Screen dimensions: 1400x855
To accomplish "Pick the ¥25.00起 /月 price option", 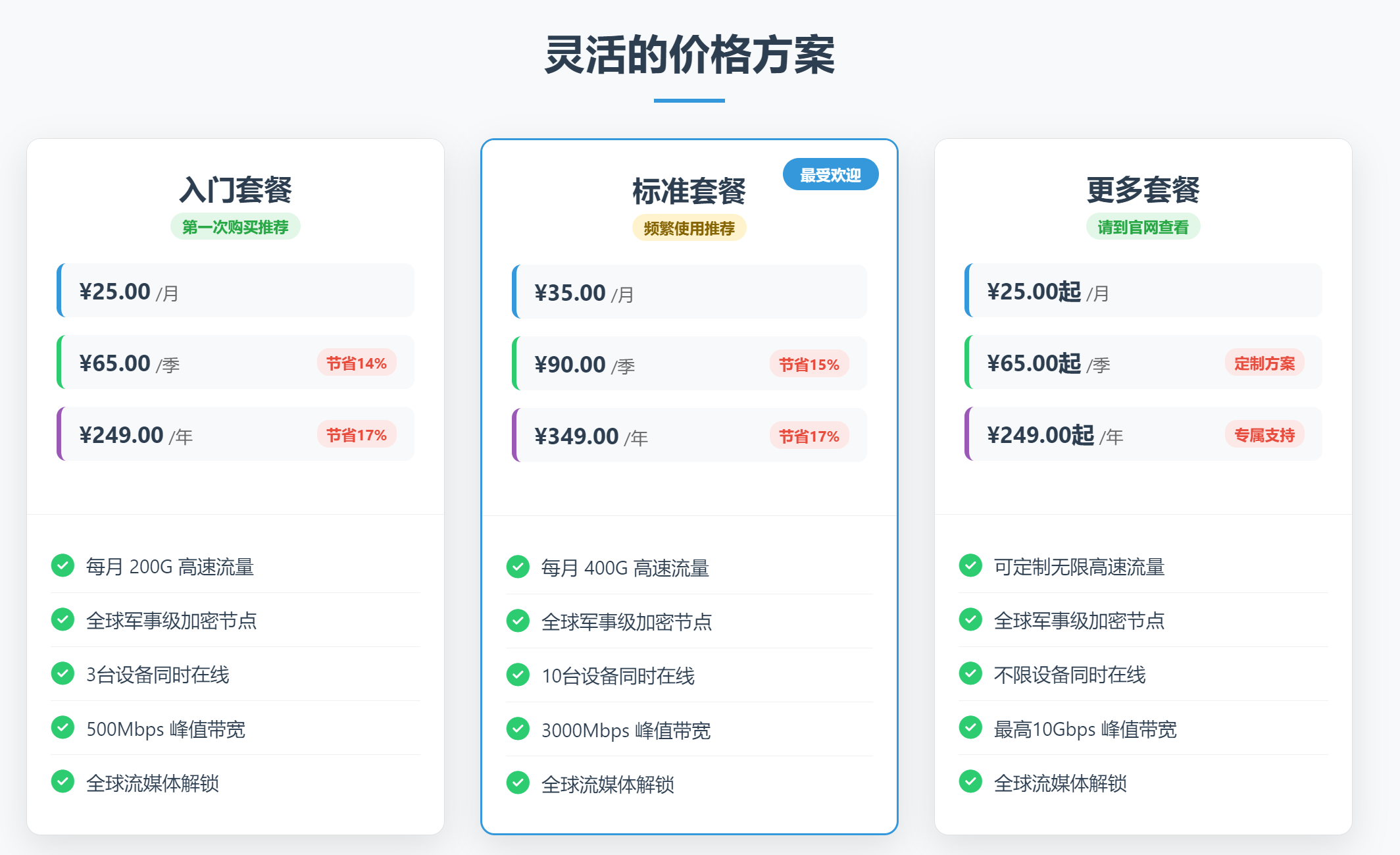I will [x=1143, y=290].
